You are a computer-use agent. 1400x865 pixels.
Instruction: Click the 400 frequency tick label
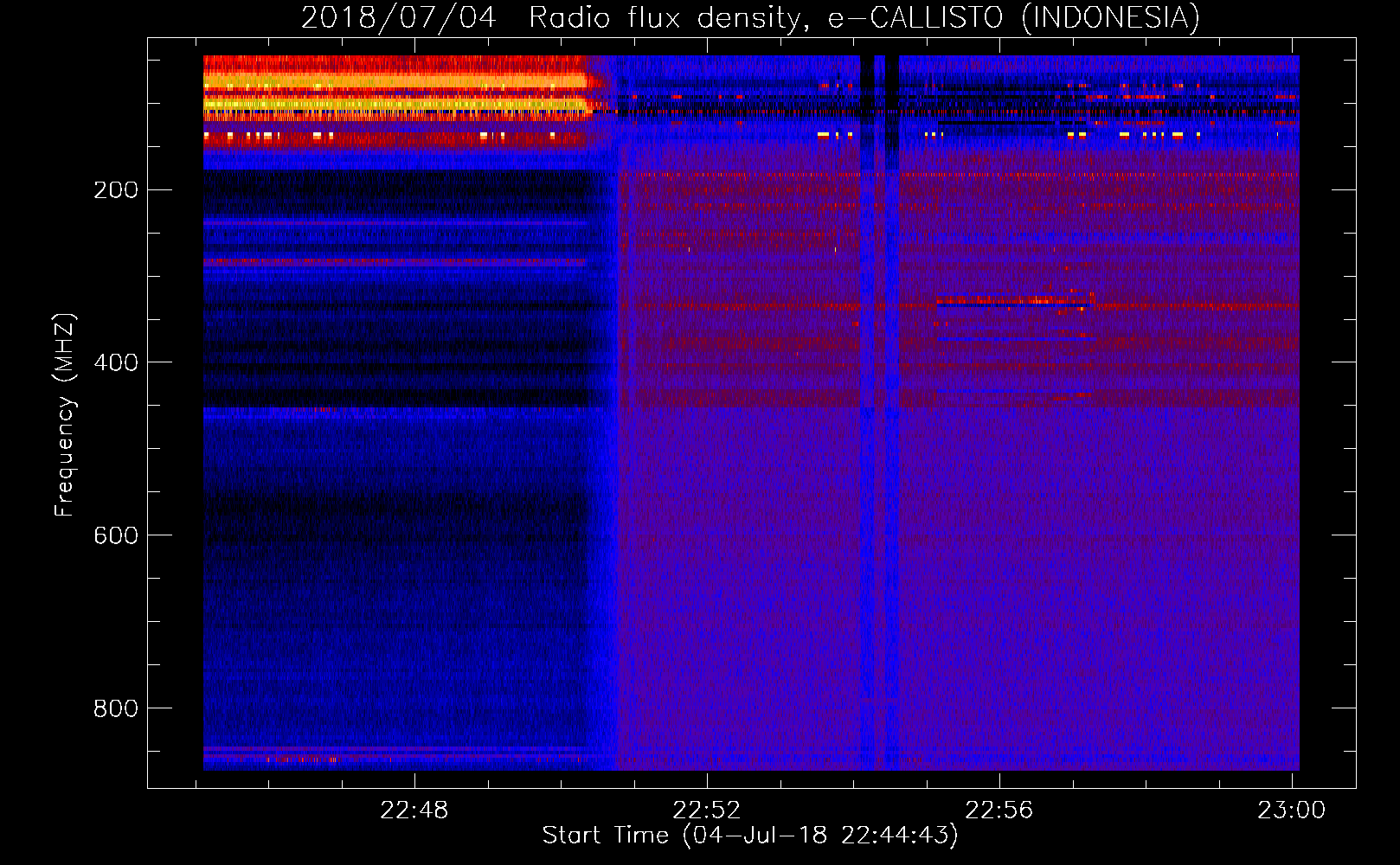[x=116, y=362]
